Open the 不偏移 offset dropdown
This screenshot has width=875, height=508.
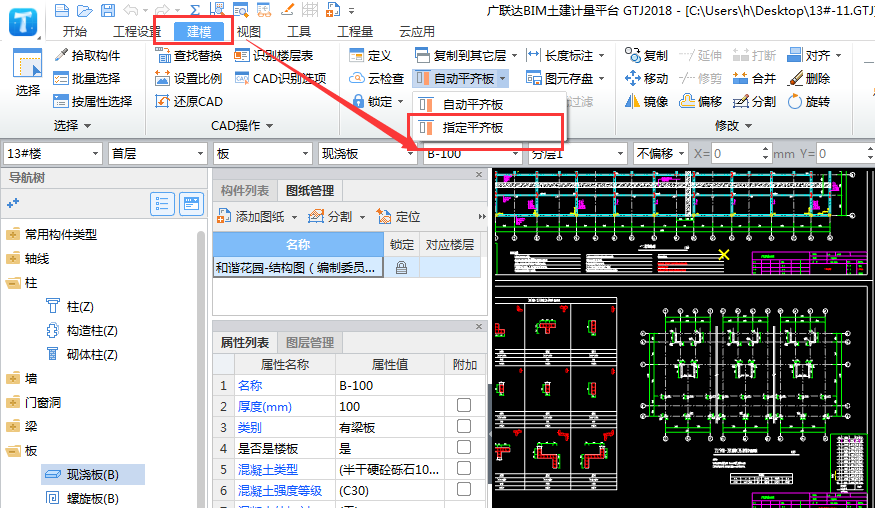click(661, 154)
